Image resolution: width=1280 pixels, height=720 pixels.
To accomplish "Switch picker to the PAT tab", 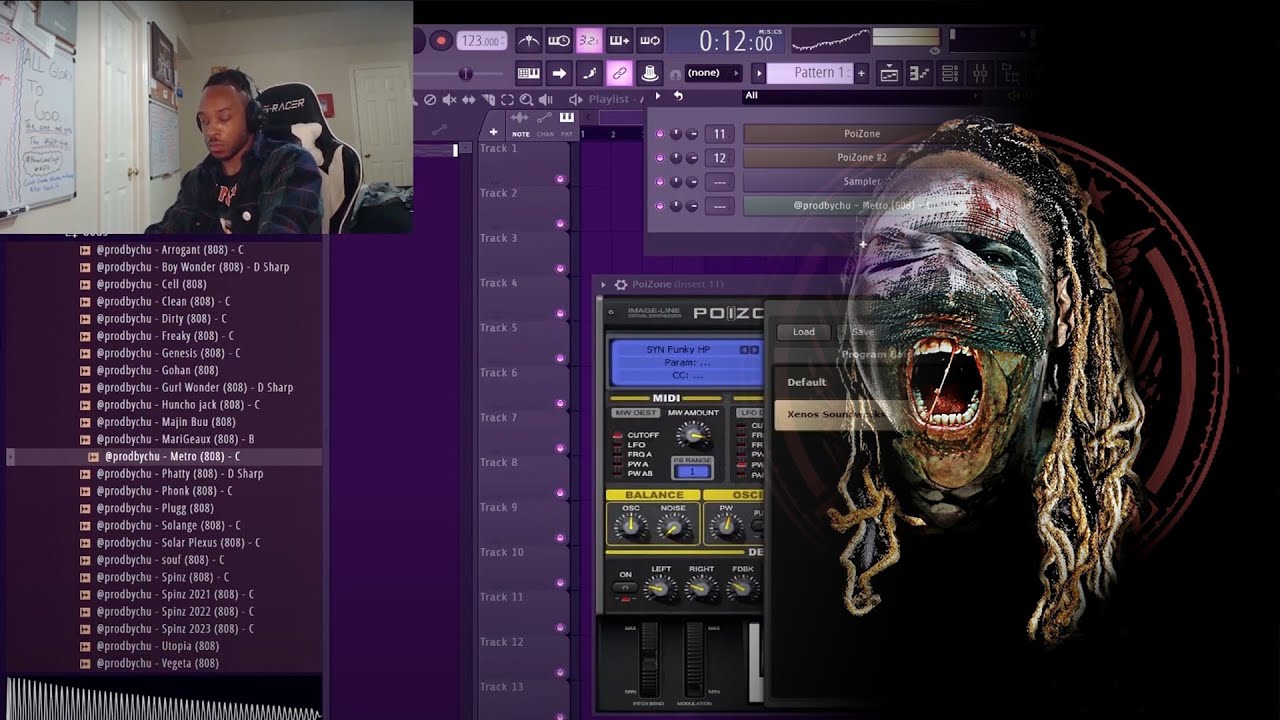I will click(567, 133).
